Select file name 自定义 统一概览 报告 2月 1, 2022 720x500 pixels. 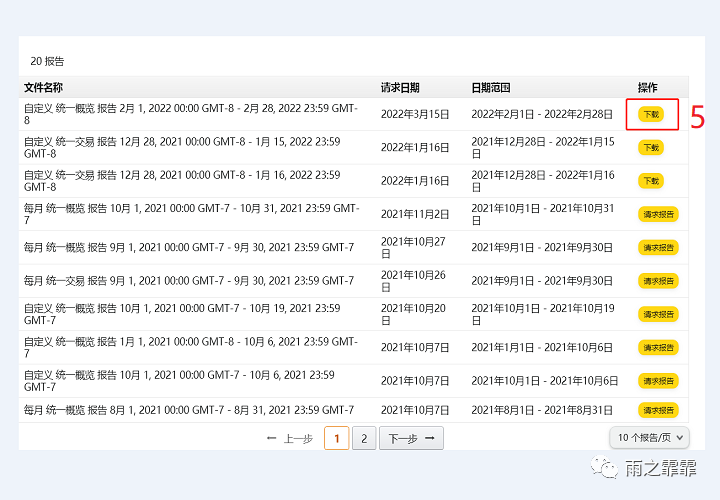point(191,114)
